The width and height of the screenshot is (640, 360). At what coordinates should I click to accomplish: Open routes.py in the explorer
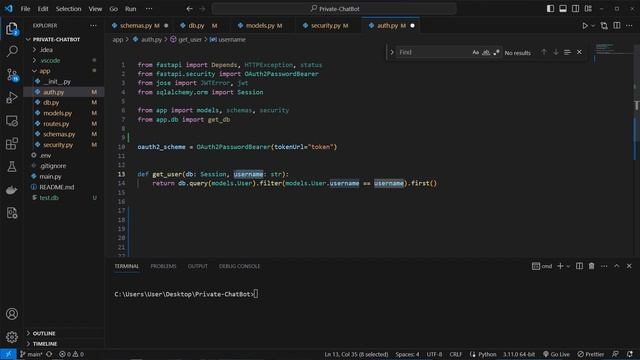coord(56,124)
